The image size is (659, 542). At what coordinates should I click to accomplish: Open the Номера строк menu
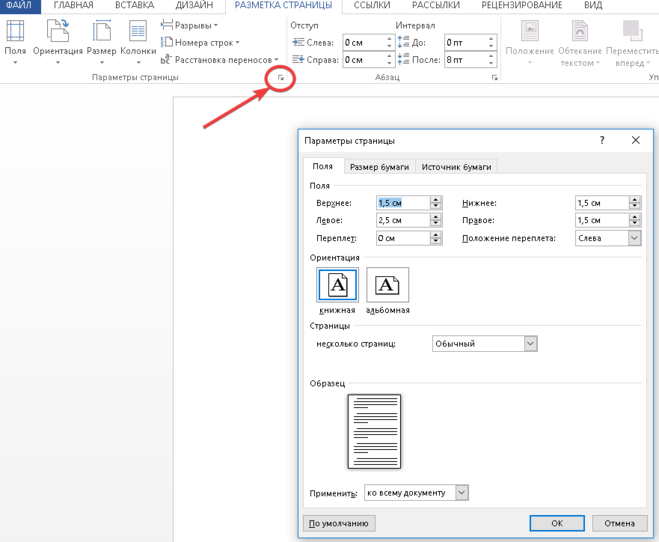point(200,42)
